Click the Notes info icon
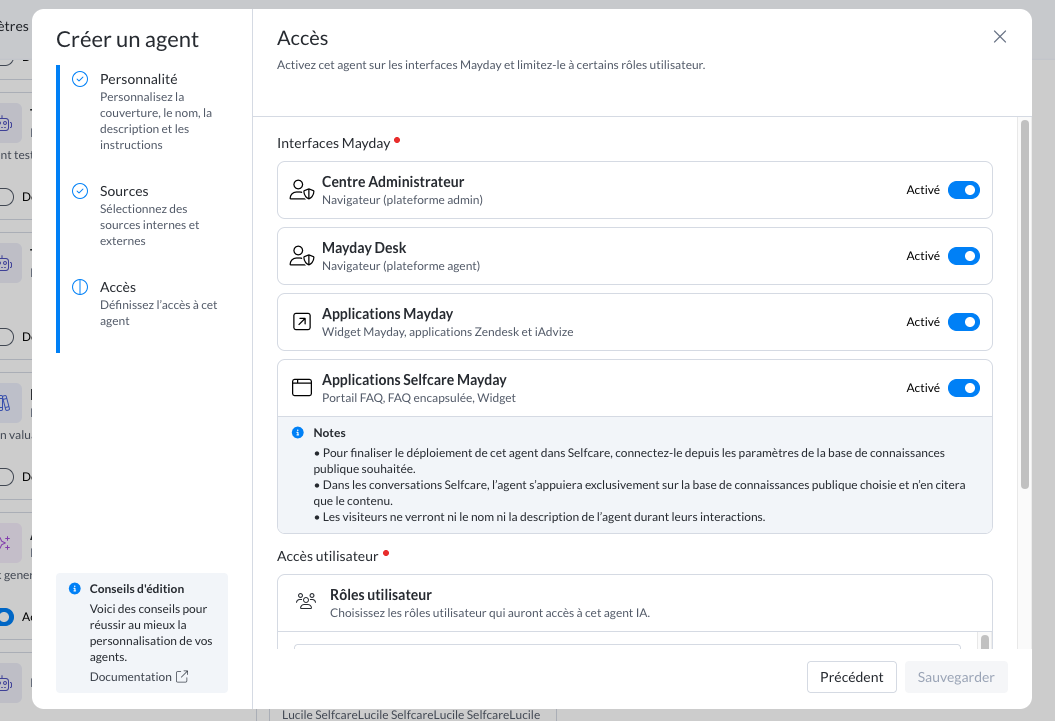Image resolution: width=1055 pixels, height=721 pixels. [297, 433]
